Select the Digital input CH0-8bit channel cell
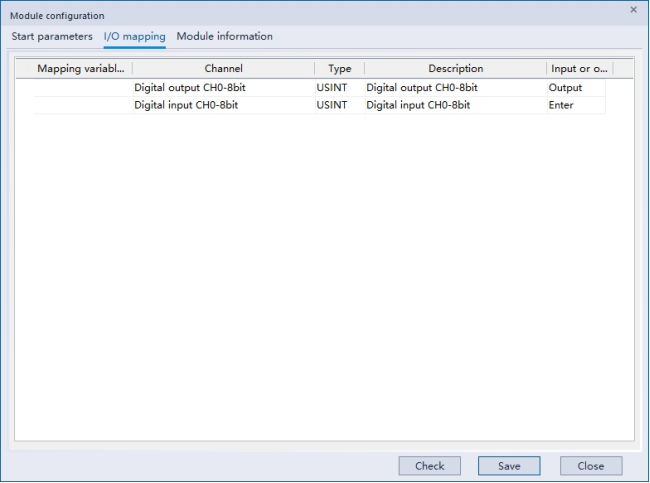The image size is (650, 483). click(x=186, y=105)
